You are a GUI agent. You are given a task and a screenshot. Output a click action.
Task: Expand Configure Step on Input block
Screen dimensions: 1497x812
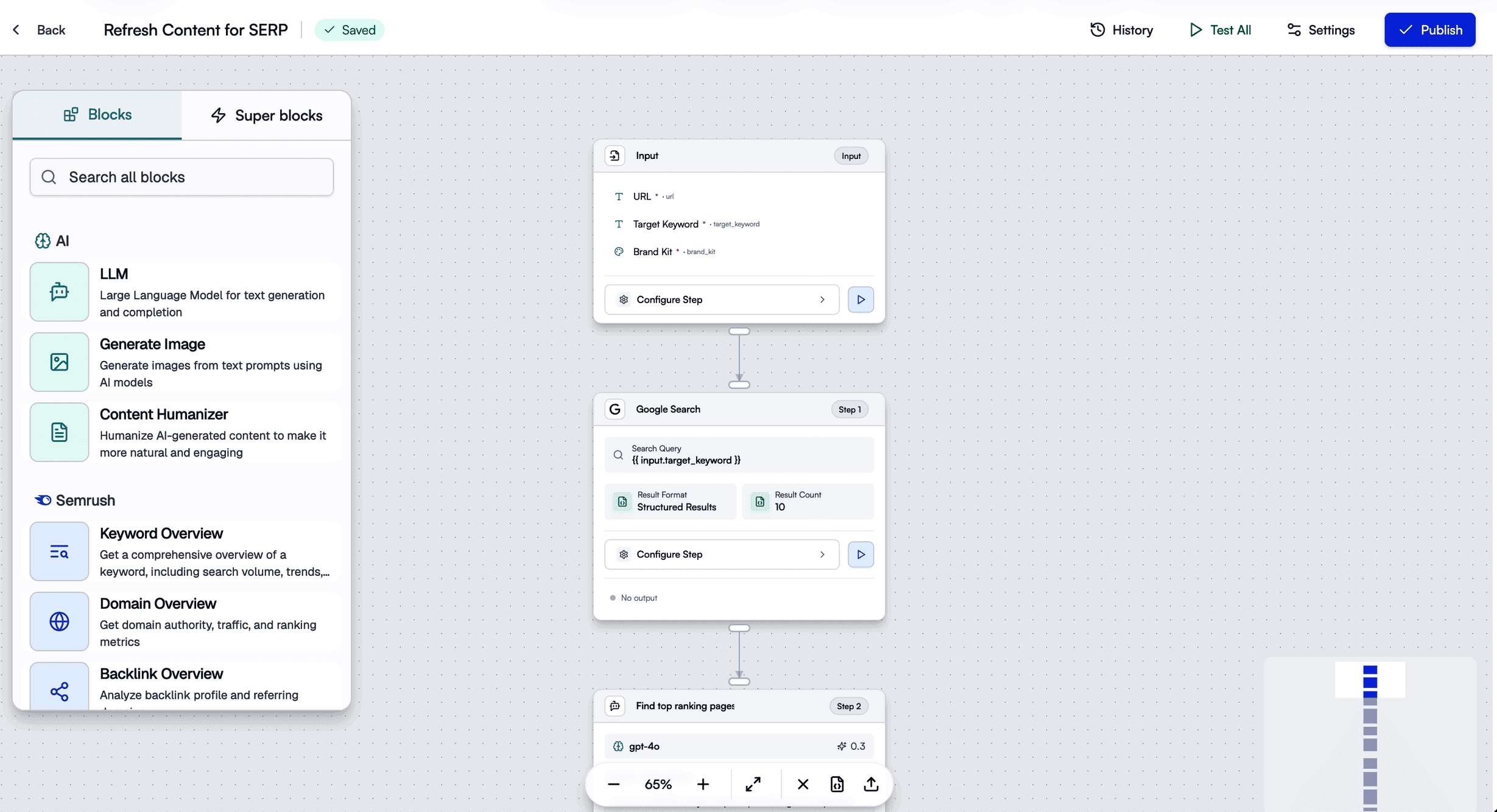click(722, 299)
